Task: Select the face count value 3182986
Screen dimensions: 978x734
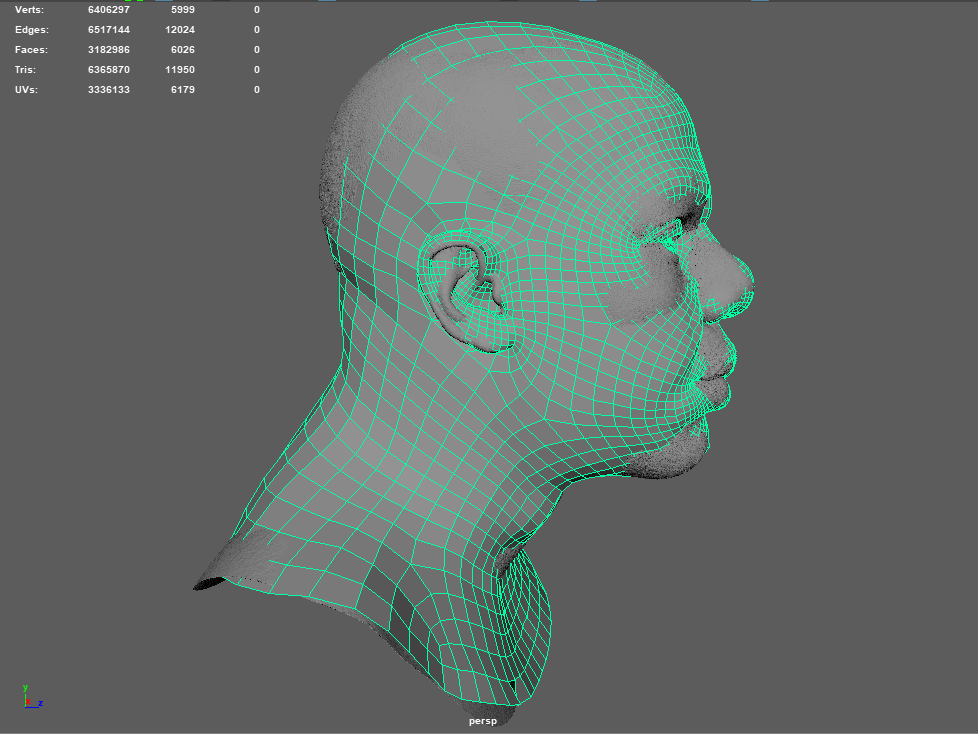Action: (109, 50)
